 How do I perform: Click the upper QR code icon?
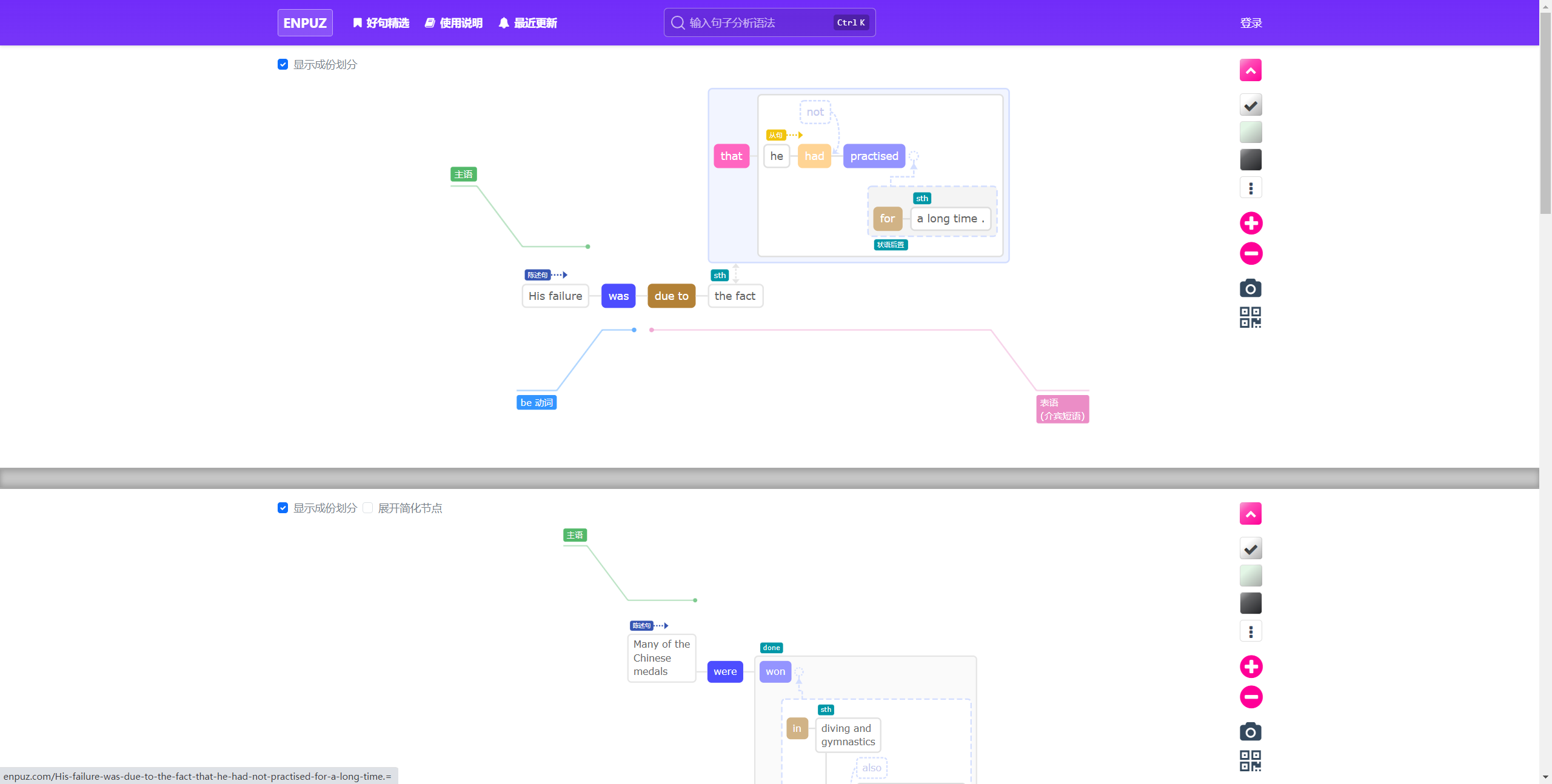click(x=1250, y=317)
